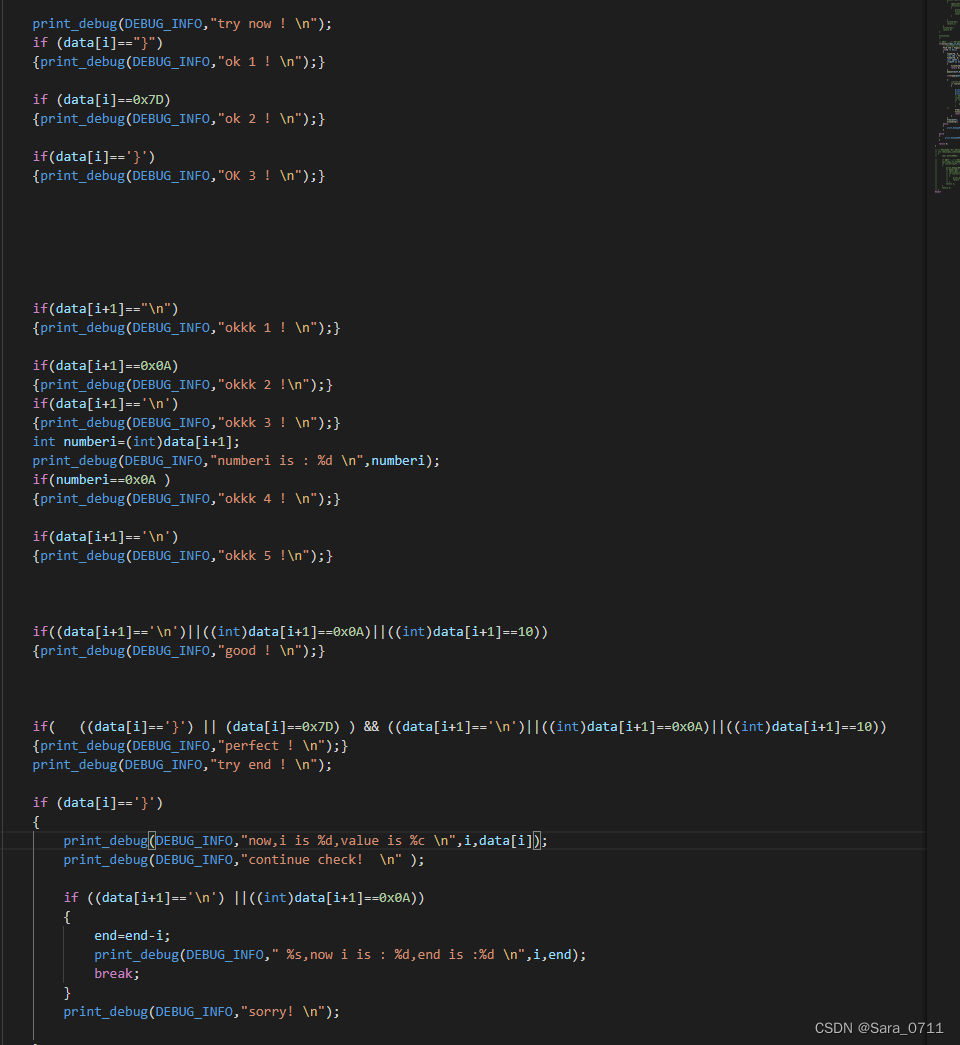Click the line printing "now,i is %d,value is %c"

point(305,841)
